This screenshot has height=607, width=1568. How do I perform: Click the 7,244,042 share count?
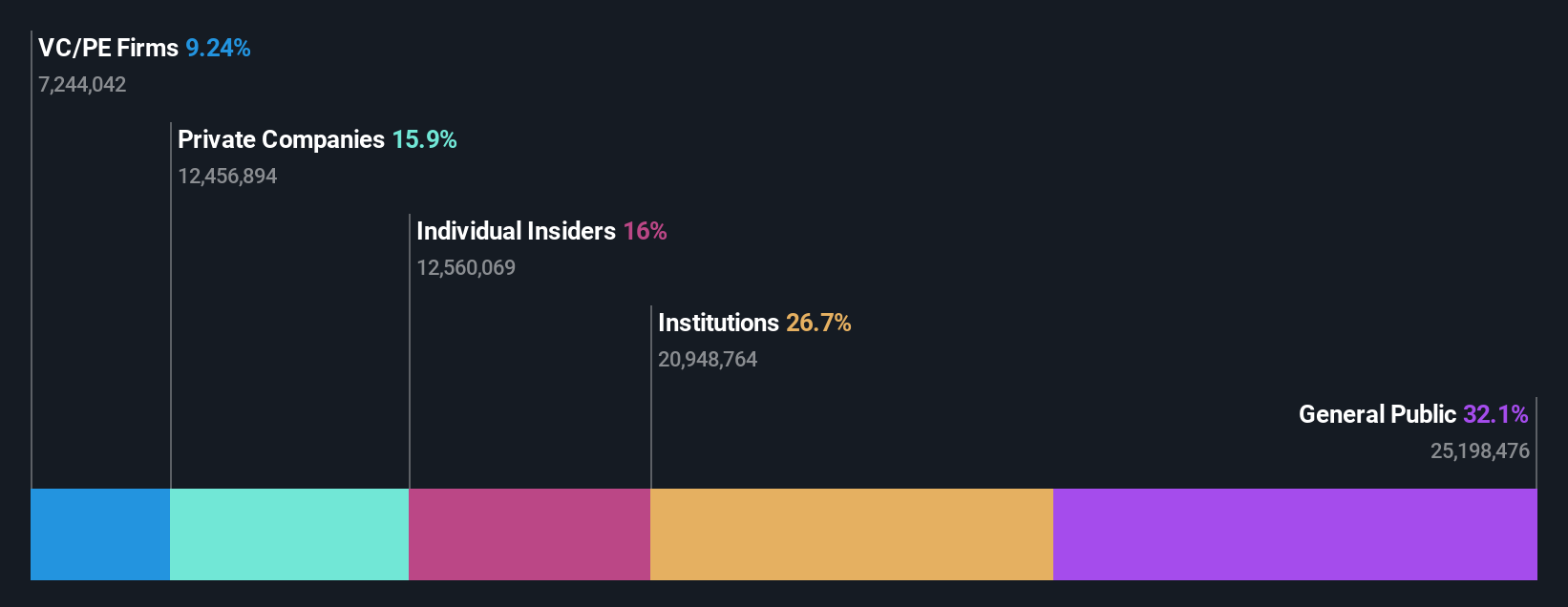[82, 85]
